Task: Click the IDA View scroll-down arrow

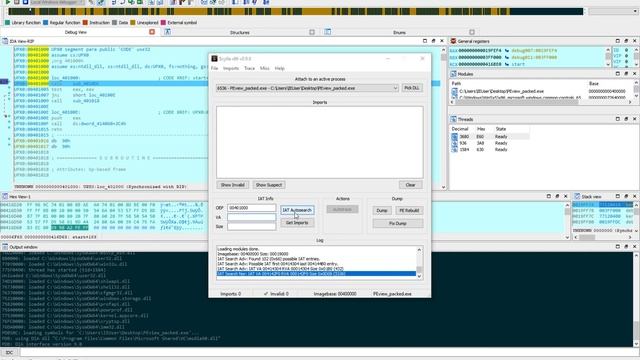Action: tap(444, 187)
